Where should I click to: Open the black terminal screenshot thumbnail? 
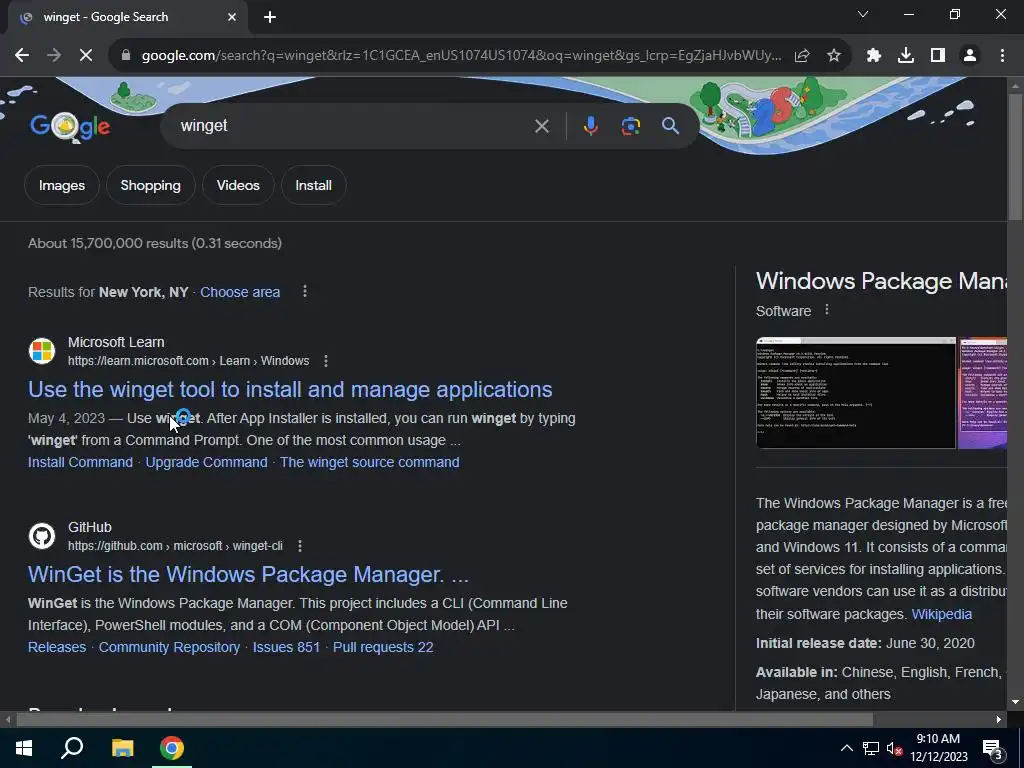[856, 393]
